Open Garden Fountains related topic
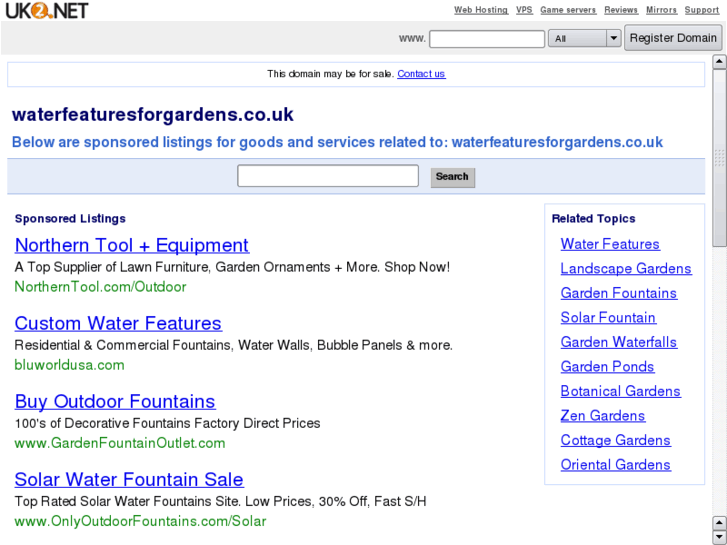Viewport: 727px width, 545px height. coord(619,293)
